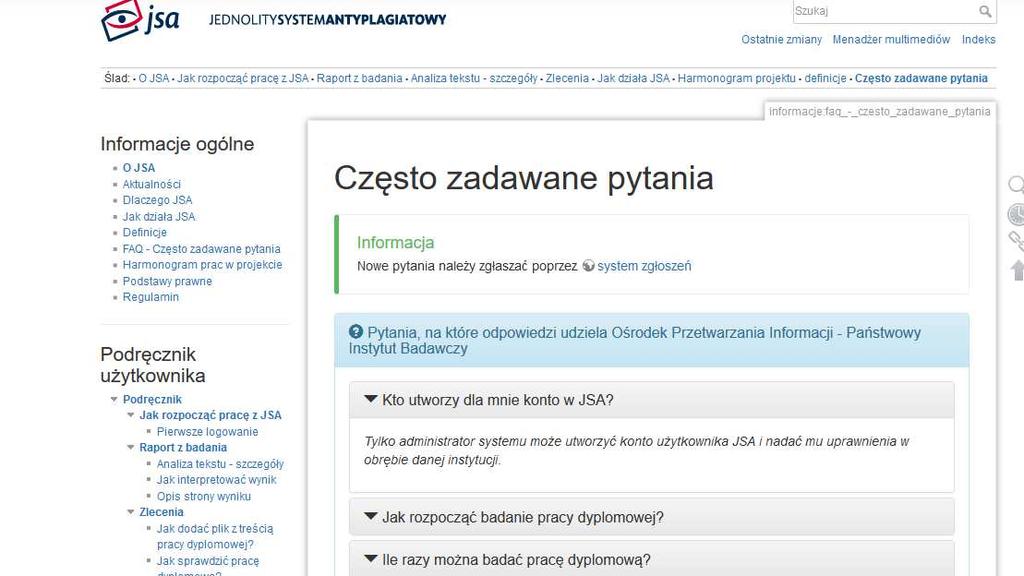The image size is (1024, 576).
Task: Click the 'Informacje ogólne' sidebar heading
Action: [177, 144]
